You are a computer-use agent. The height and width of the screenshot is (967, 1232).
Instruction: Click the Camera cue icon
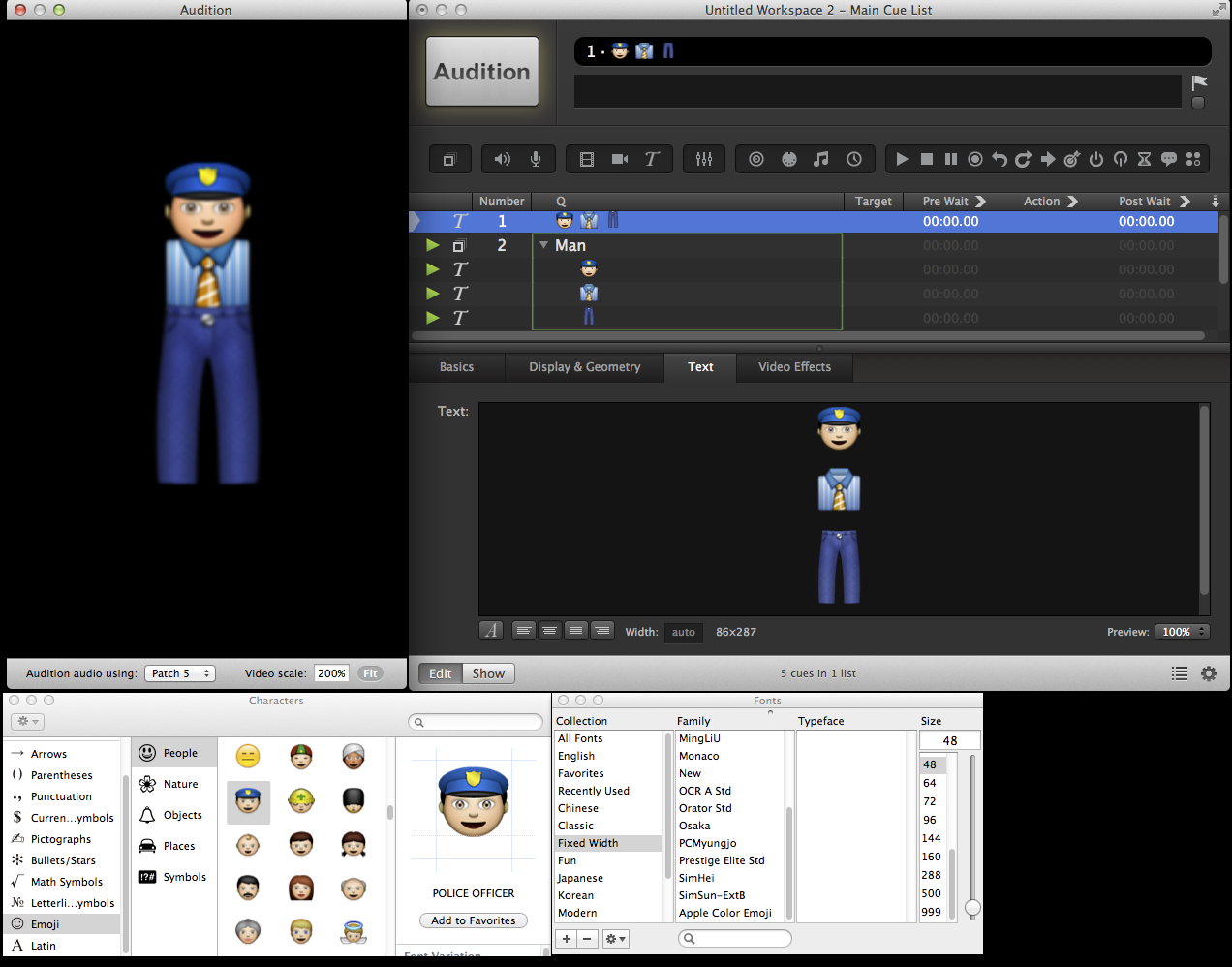620,160
